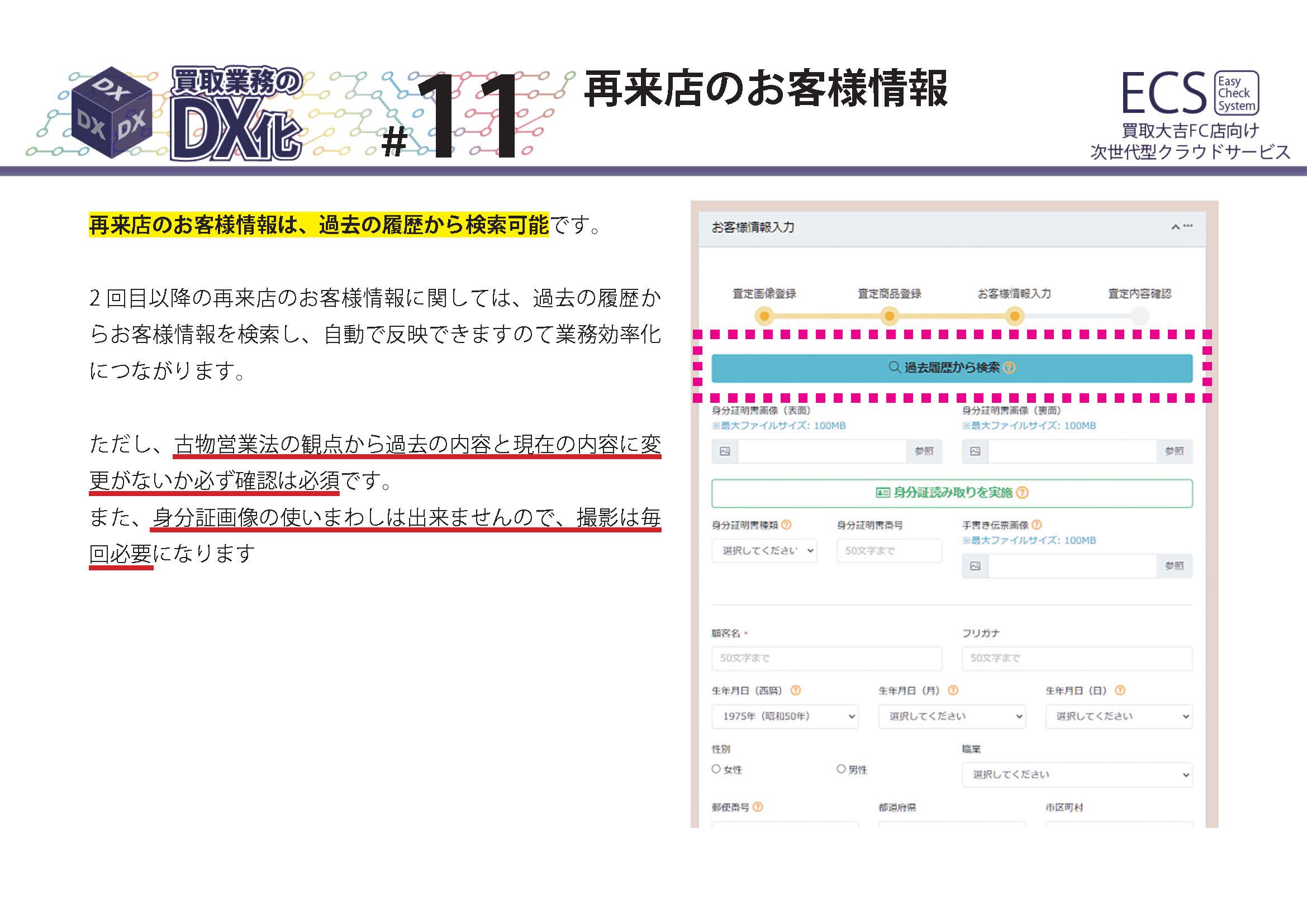The width and height of the screenshot is (1307, 924).
Task: Click the help icon beside 過去履歴から検索
Action: (1009, 368)
